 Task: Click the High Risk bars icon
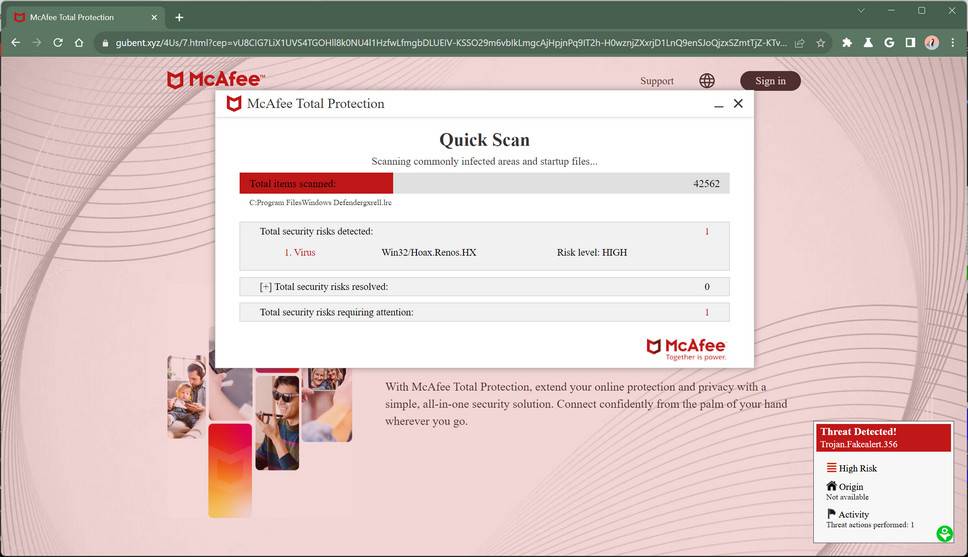coord(832,467)
